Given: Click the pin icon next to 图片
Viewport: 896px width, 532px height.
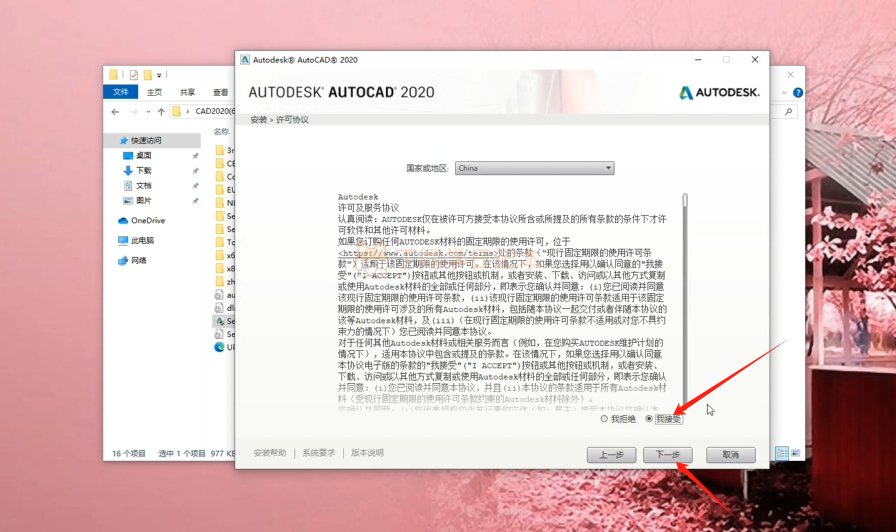Looking at the screenshot, I should pos(195,201).
